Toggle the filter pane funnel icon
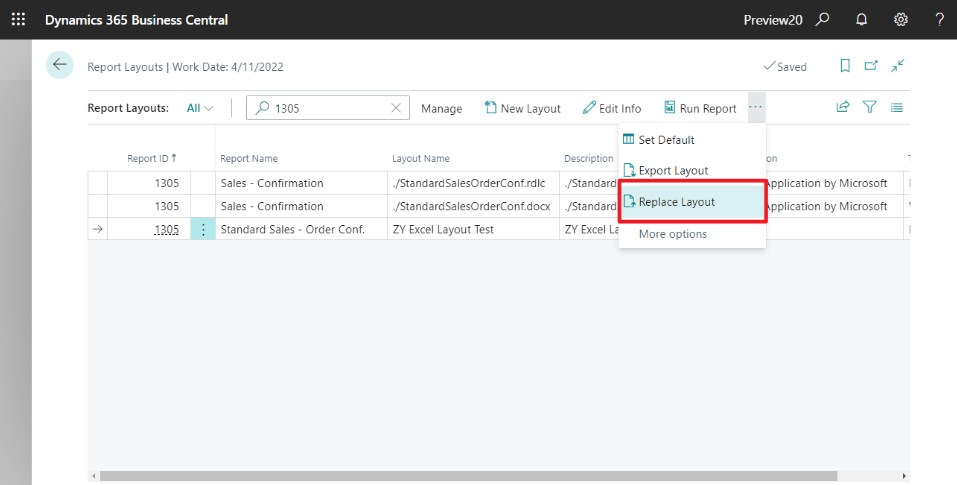This screenshot has height=485, width=957. [x=870, y=107]
